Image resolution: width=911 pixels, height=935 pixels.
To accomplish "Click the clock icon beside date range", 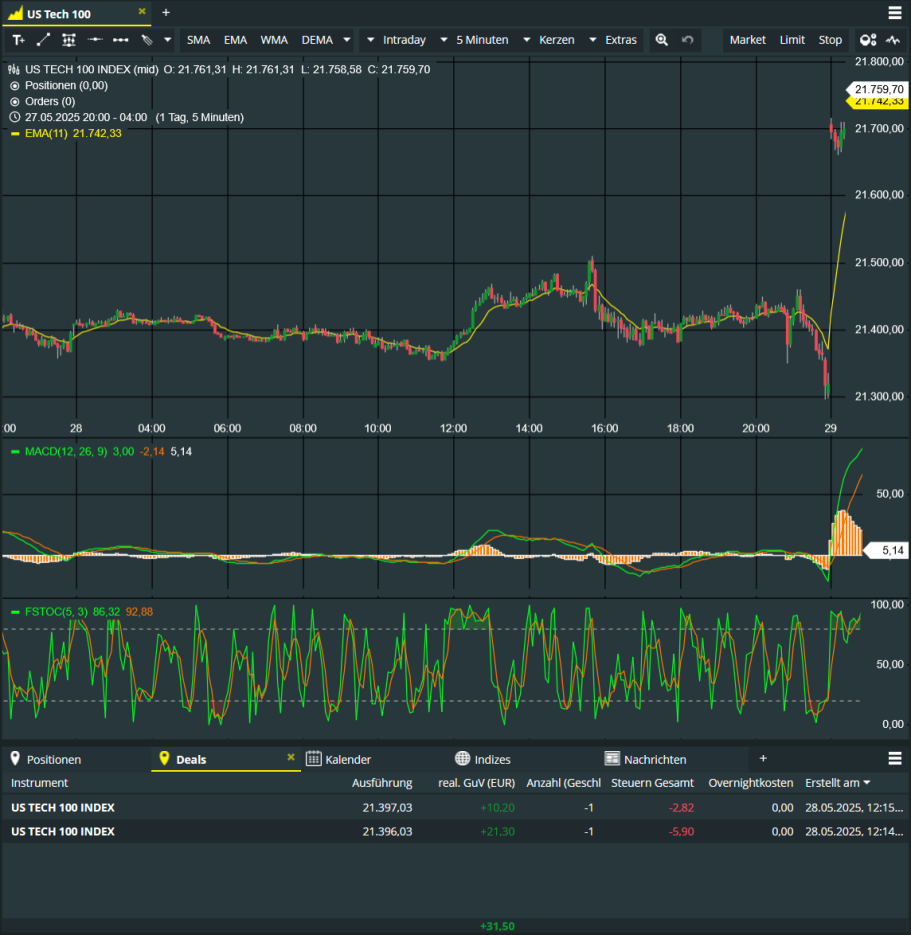I will 15,117.
